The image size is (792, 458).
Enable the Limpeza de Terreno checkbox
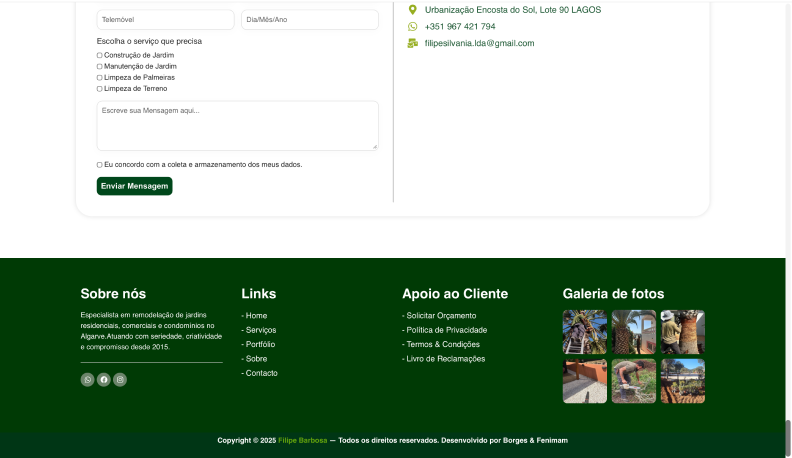[x=100, y=88]
